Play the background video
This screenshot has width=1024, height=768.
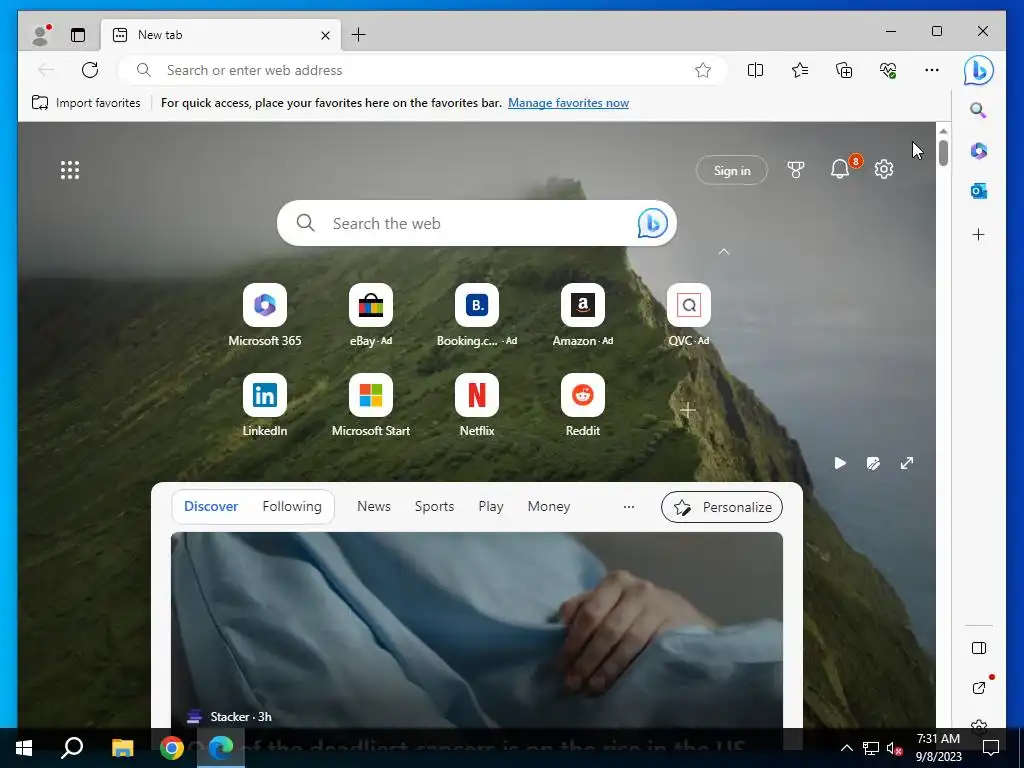coord(840,463)
